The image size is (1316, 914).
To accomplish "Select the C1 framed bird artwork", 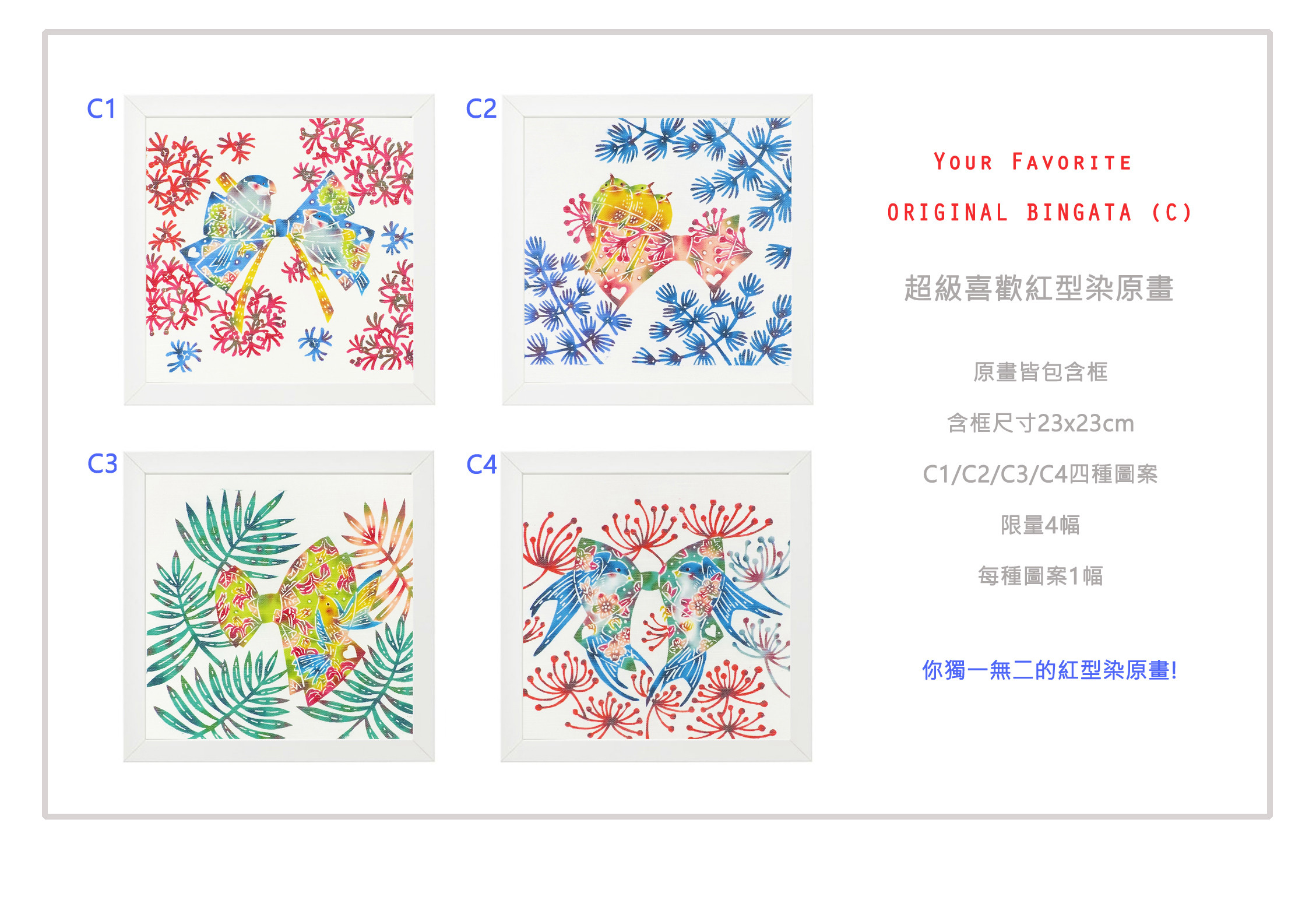I will 279,249.
